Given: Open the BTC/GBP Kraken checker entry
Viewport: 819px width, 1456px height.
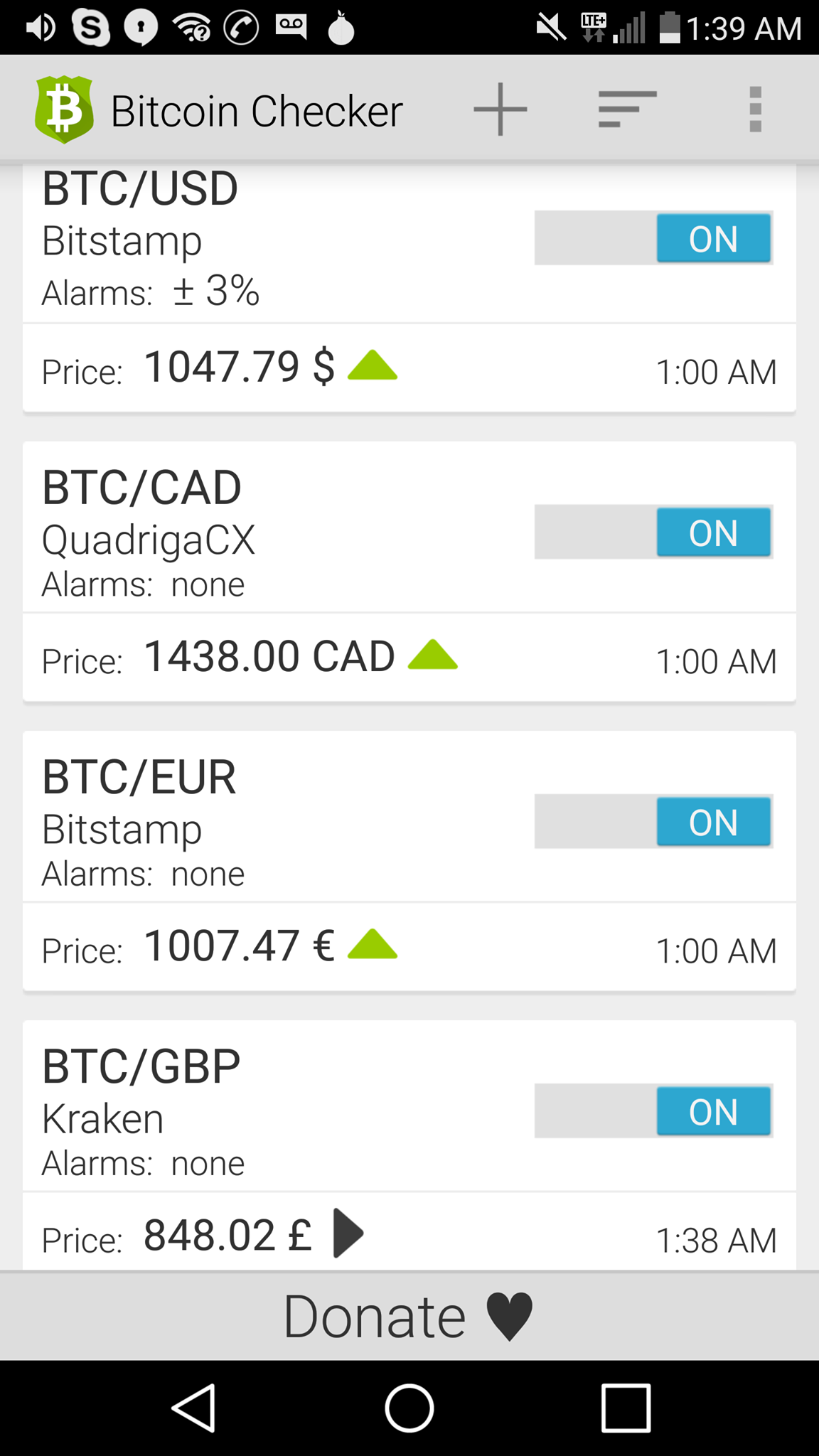Looking at the screenshot, I should click(409, 1146).
